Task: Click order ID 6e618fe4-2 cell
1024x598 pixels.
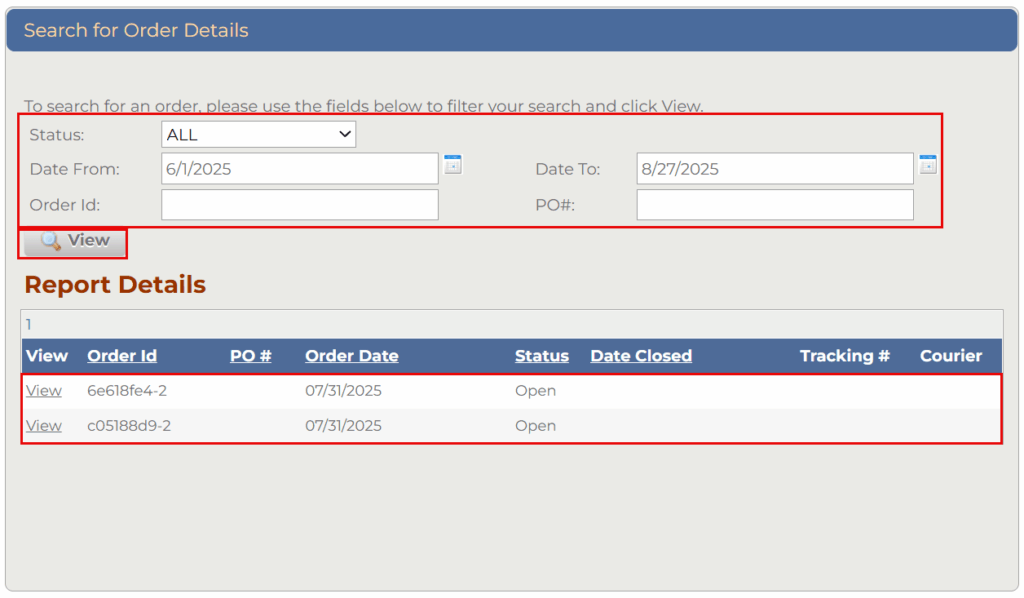Action: pos(129,391)
